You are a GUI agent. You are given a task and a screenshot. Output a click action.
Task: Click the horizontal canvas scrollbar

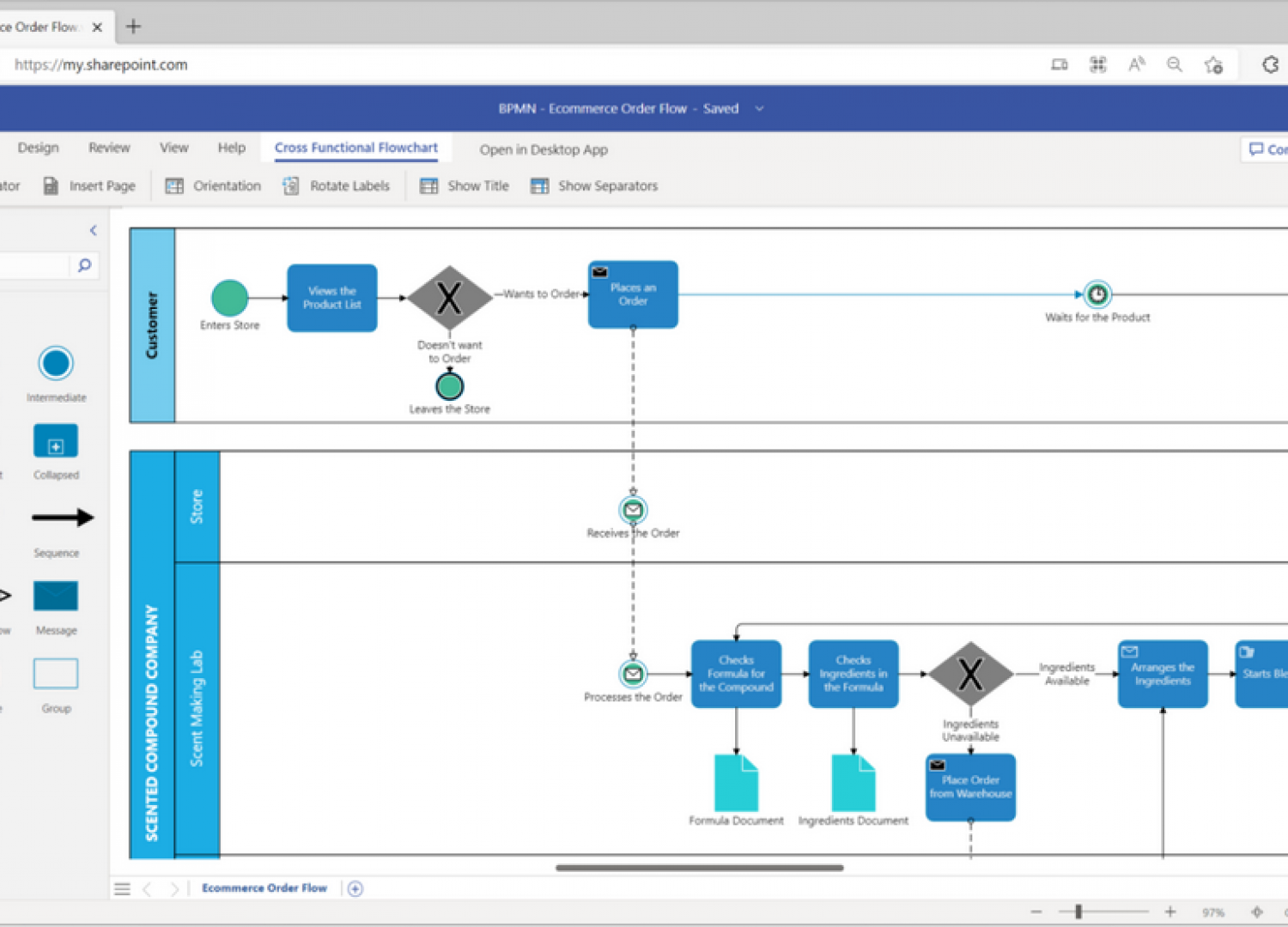click(700, 868)
